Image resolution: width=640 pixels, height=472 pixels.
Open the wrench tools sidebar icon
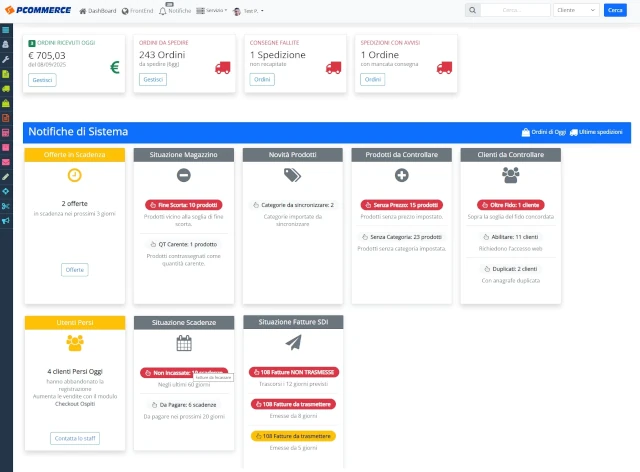tap(6, 59)
